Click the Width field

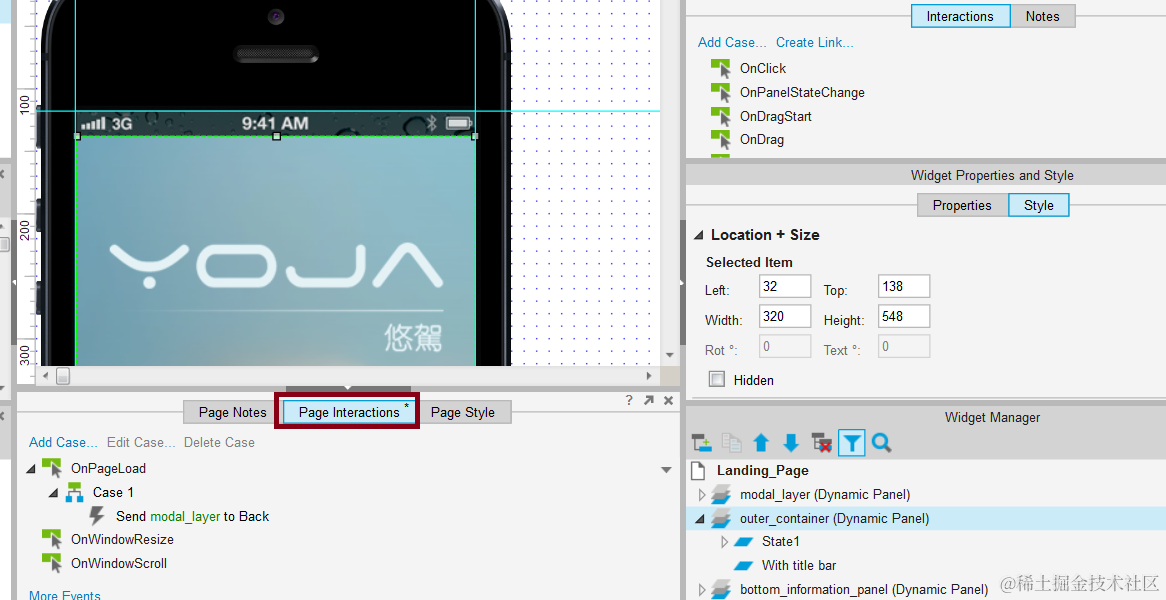coord(785,316)
